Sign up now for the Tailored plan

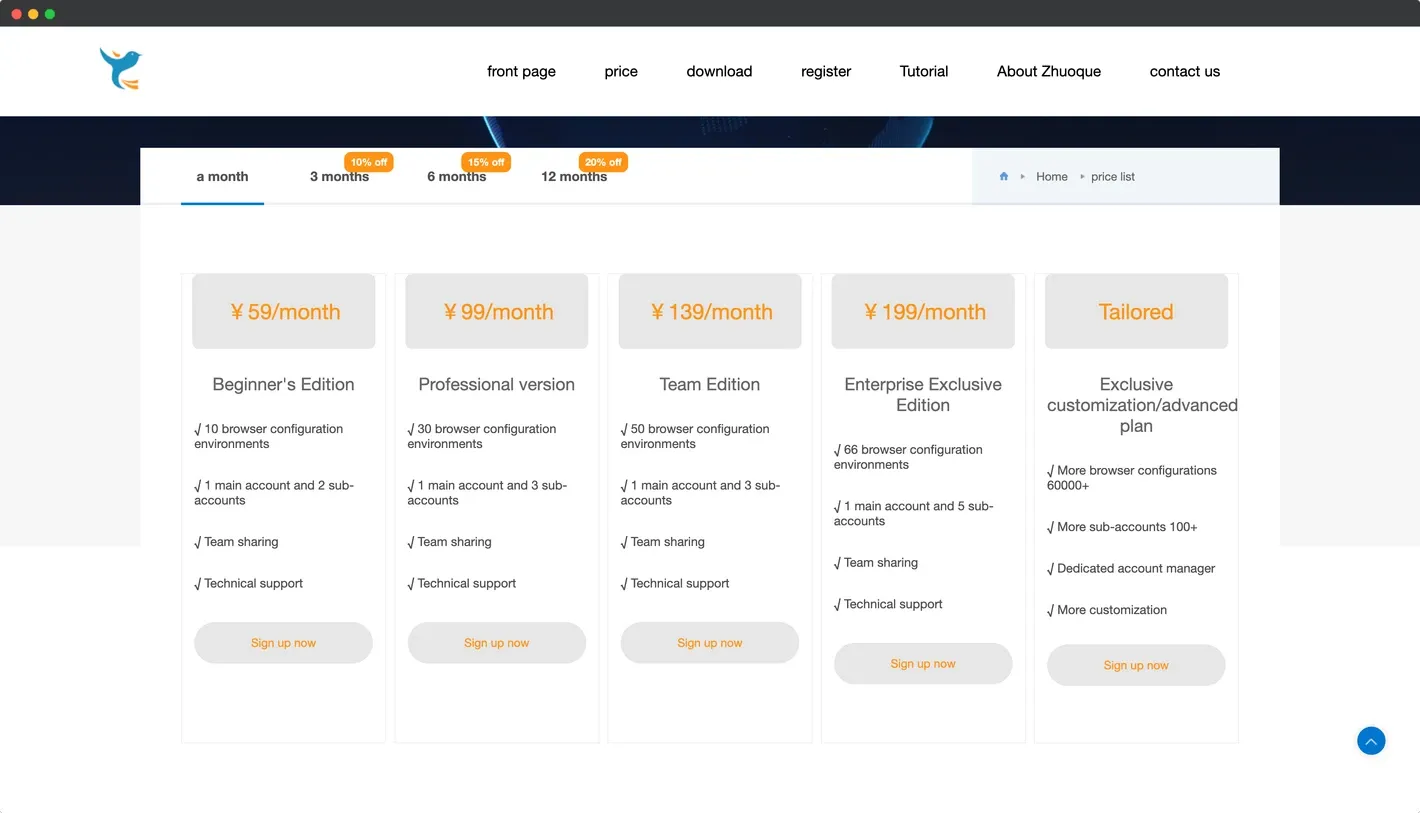pyautogui.click(x=1136, y=665)
